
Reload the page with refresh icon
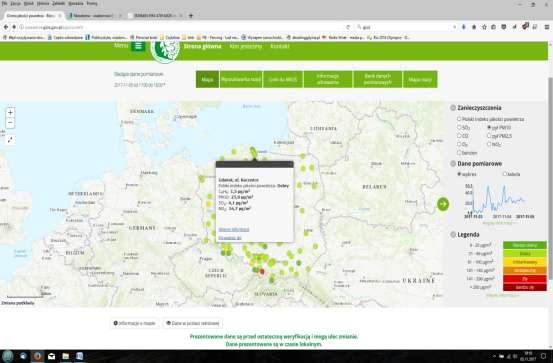pos(348,27)
